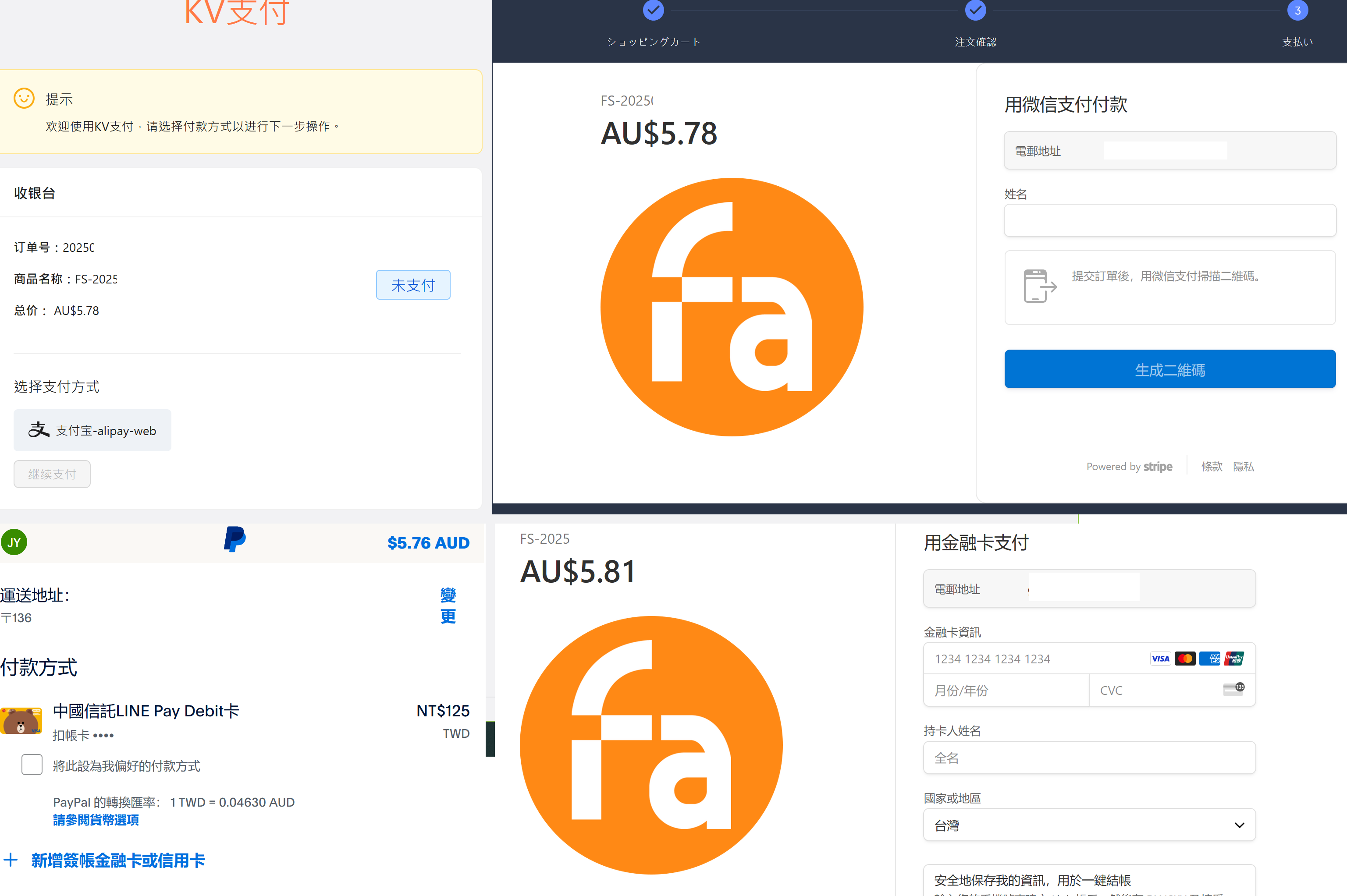Click the ショッピングカート step checkmark
Viewport: 1347px width, 896px height.
click(653, 10)
